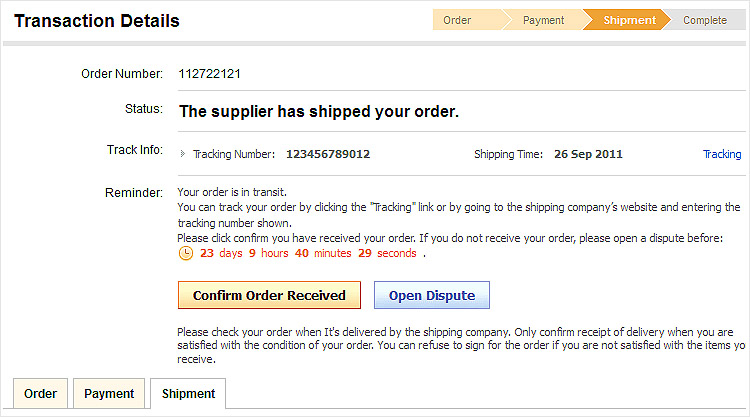Click the Order progress step
Screen dimensions: 750x417
pyautogui.click(x=457, y=20)
